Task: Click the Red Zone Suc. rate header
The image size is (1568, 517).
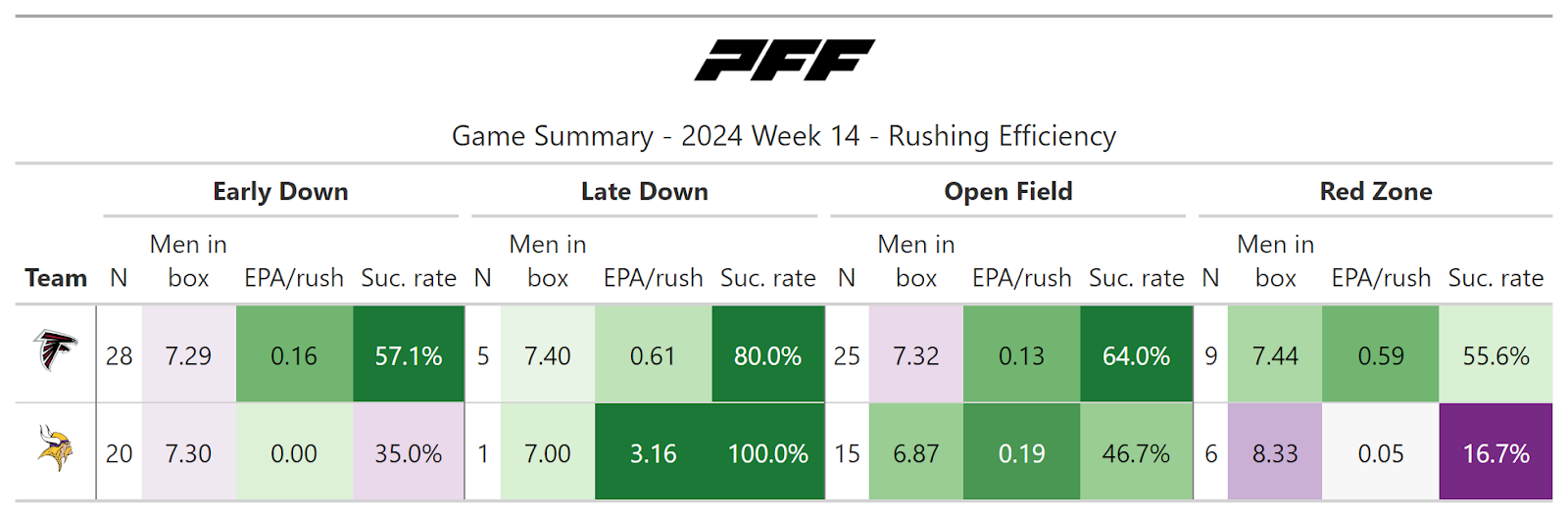Action: (1495, 278)
